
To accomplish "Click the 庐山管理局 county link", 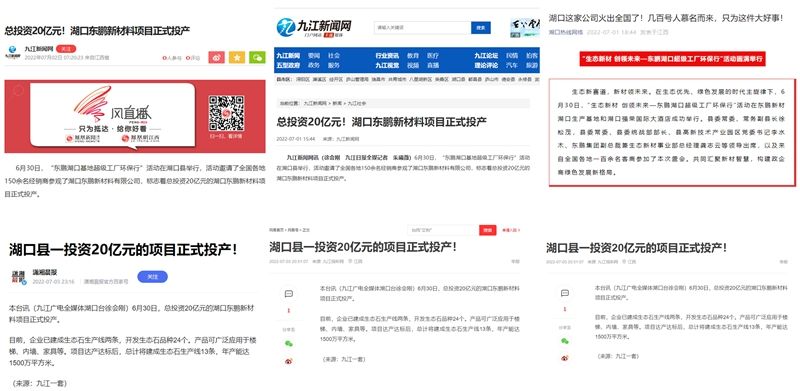I will [x=357, y=80].
